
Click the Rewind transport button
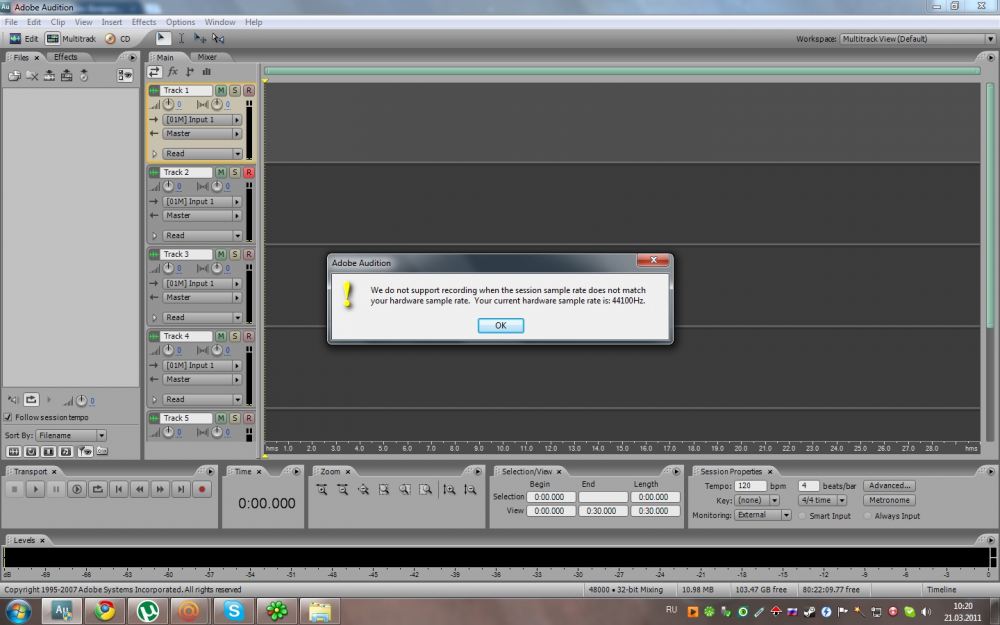coord(140,489)
